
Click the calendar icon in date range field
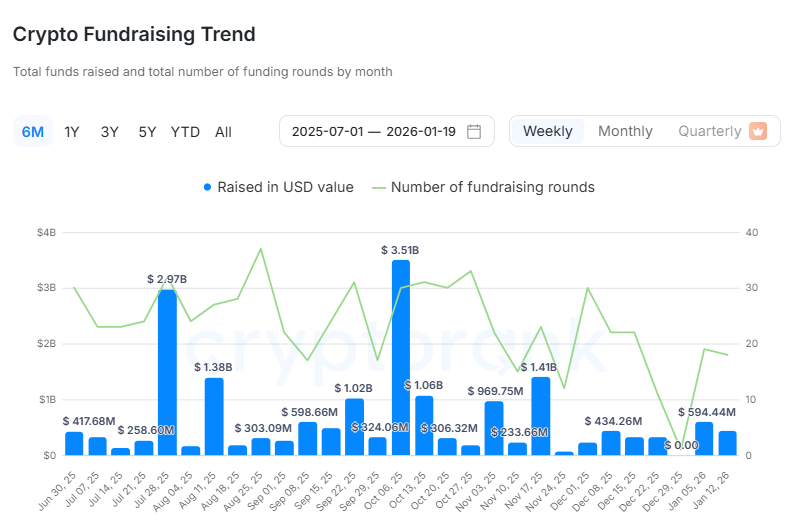tap(474, 131)
